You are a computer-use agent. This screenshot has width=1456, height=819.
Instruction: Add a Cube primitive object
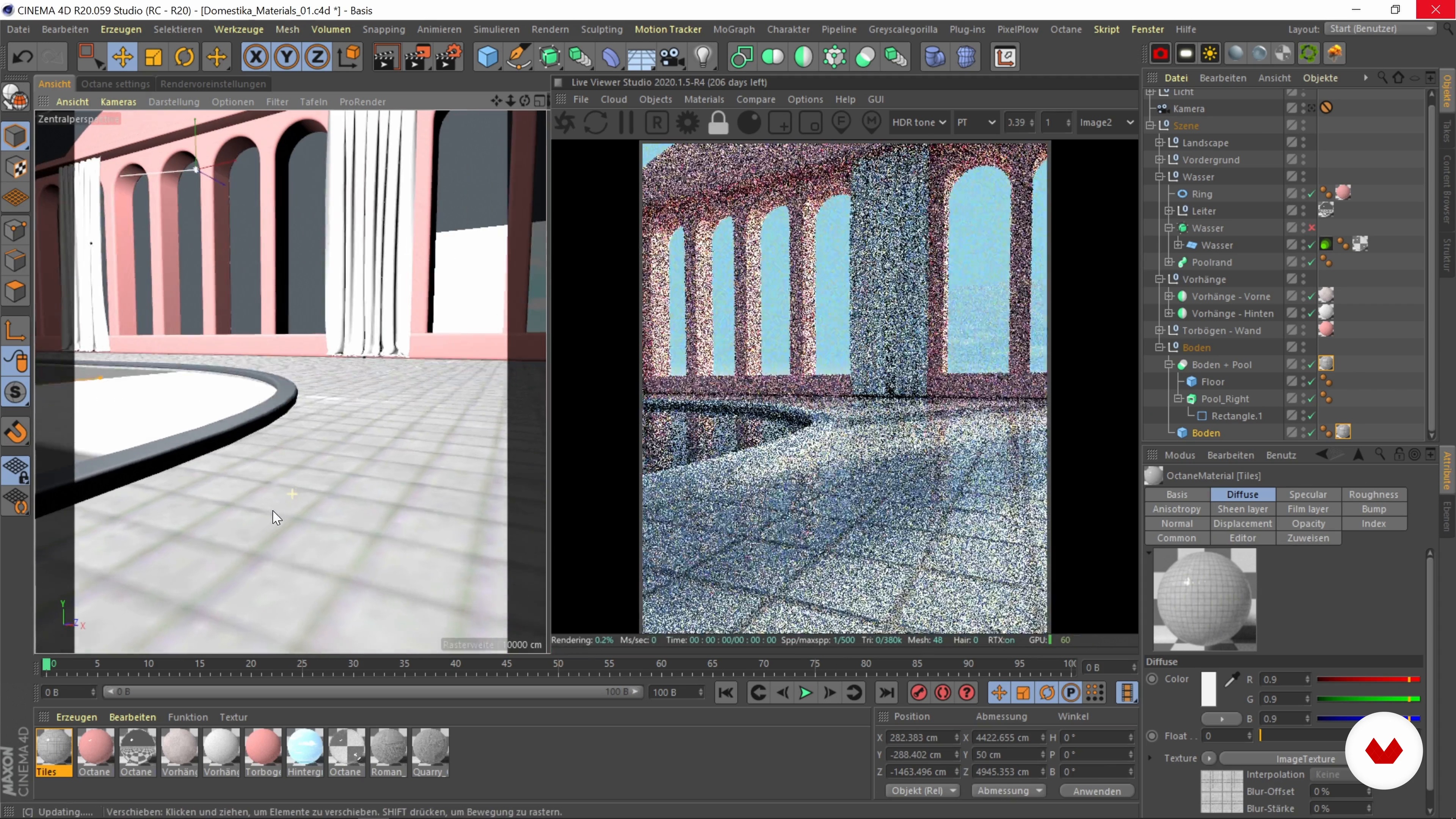(x=487, y=57)
